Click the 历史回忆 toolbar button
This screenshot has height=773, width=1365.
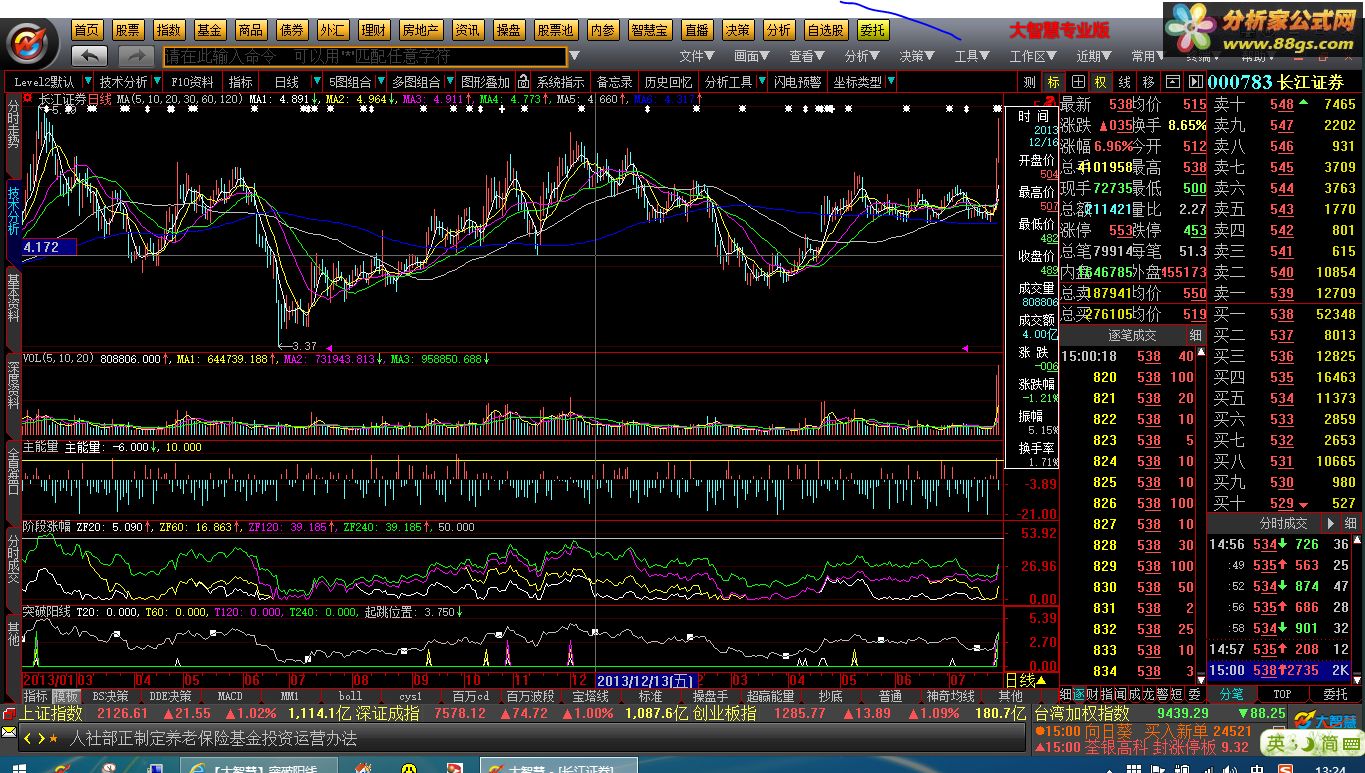pos(668,82)
